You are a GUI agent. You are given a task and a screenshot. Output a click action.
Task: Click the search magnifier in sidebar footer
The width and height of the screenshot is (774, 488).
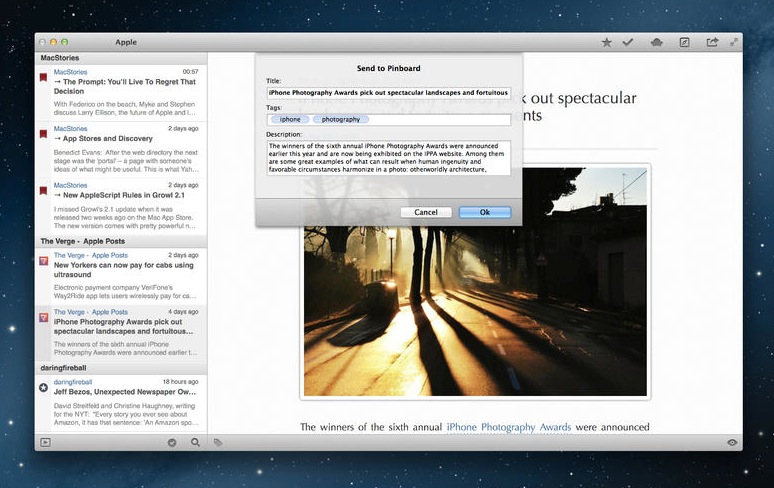[x=195, y=442]
